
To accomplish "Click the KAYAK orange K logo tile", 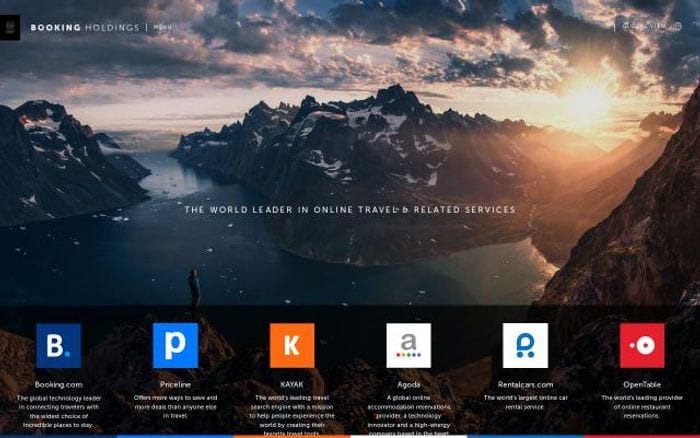I will click(292, 346).
